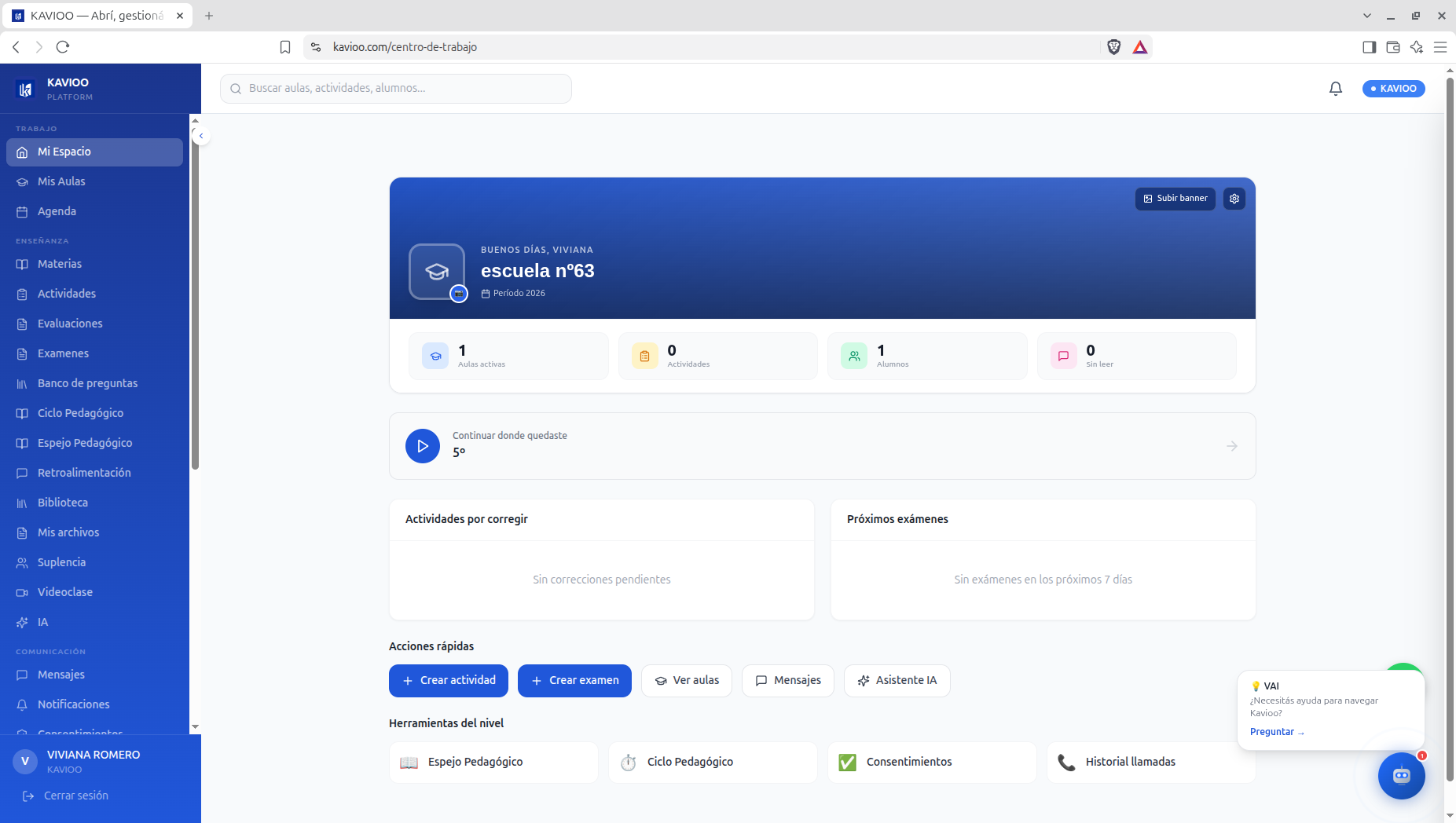
Task: Click the site info icon in the address bar
Action: pyautogui.click(x=316, y=47)
